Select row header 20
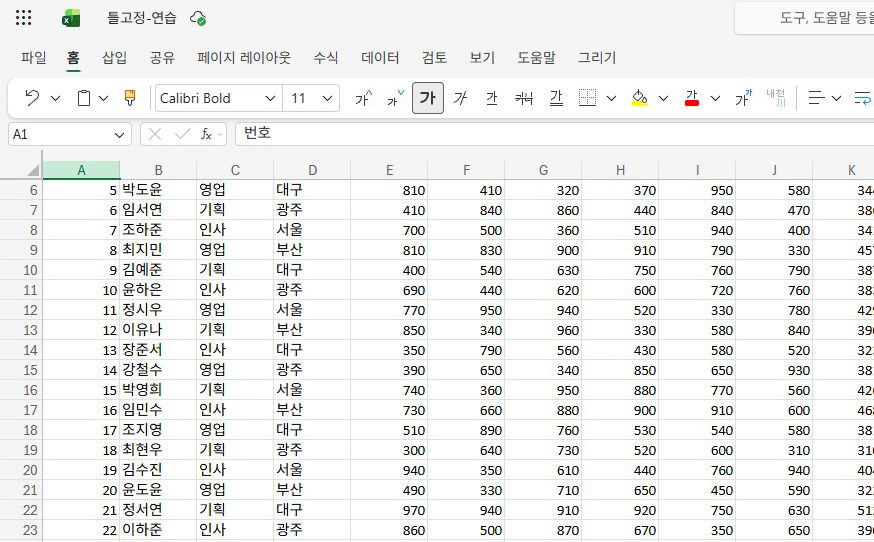The image size is (874, 542). [x=21, y=470]
